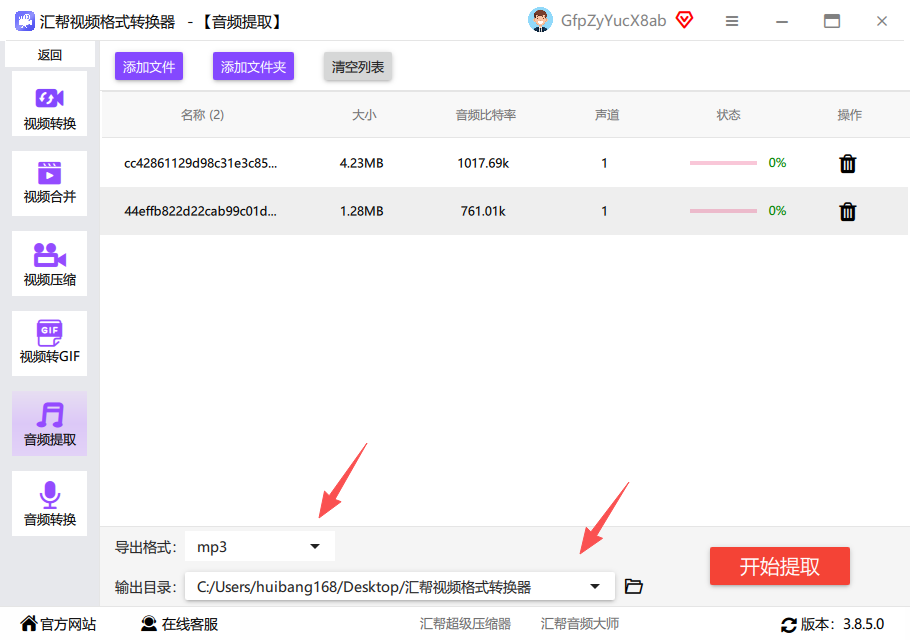Delete the cc42861129d98c31e3c85 file row
910x640 pixels.
[847, 164]
